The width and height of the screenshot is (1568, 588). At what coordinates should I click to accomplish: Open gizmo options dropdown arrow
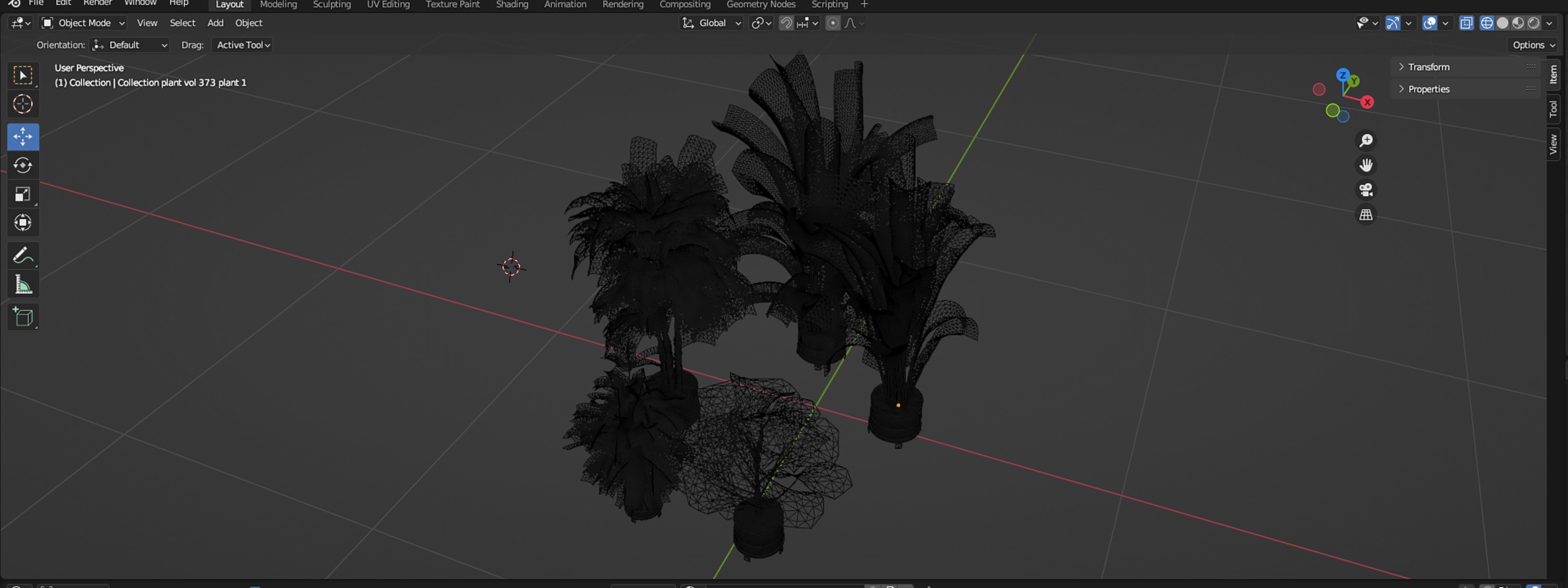(x=1408, y=23)
